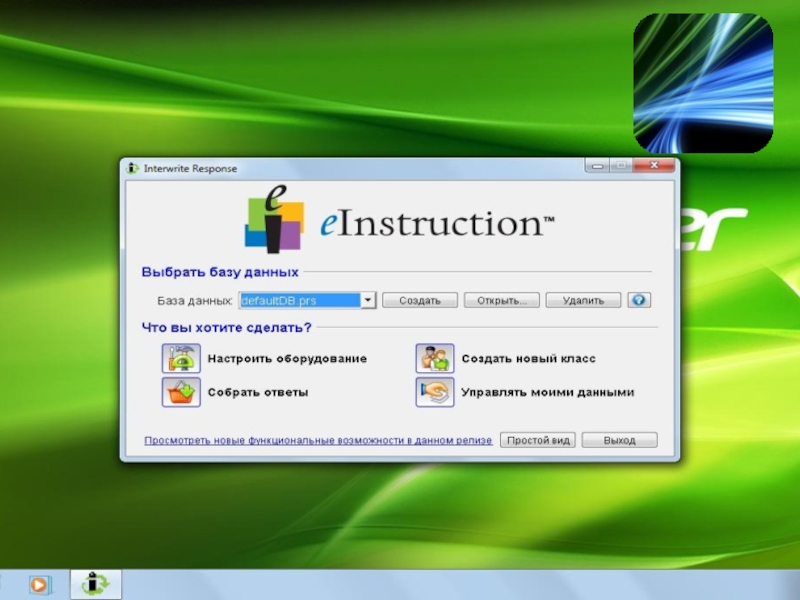Minimize the Interwrite Response window
Screen dimensions: 800x600
(597, 165)
